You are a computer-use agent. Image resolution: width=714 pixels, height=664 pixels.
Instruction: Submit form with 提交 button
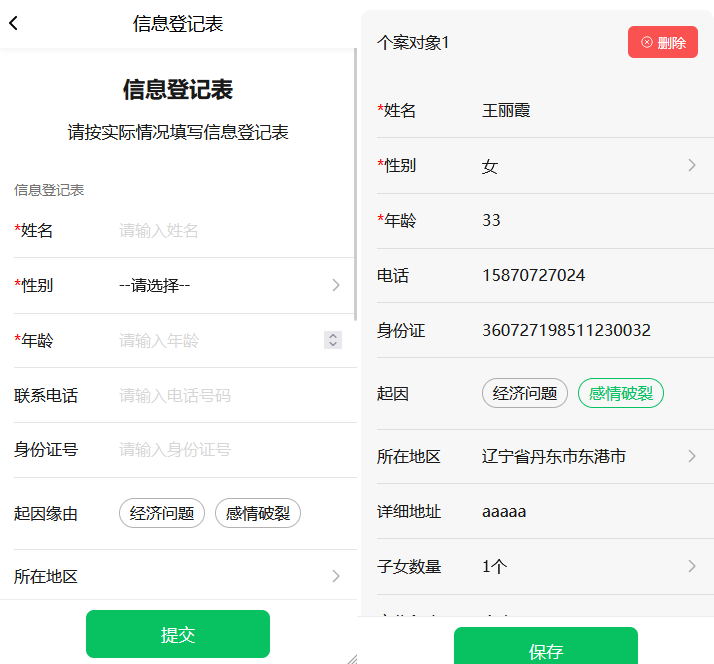click(x=178, y=634)
